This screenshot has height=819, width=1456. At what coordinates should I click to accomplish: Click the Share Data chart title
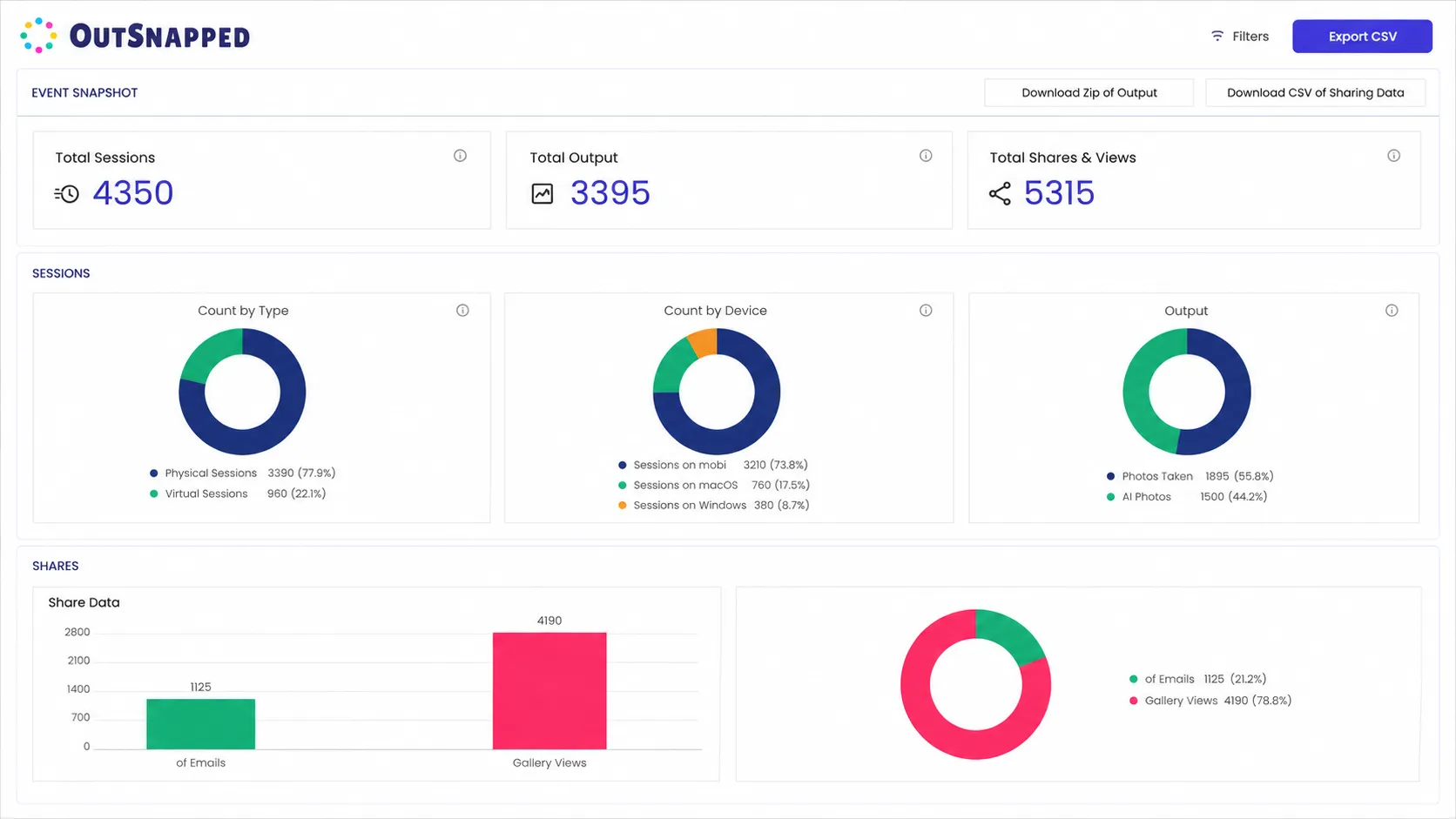click(x=84, y=602)
